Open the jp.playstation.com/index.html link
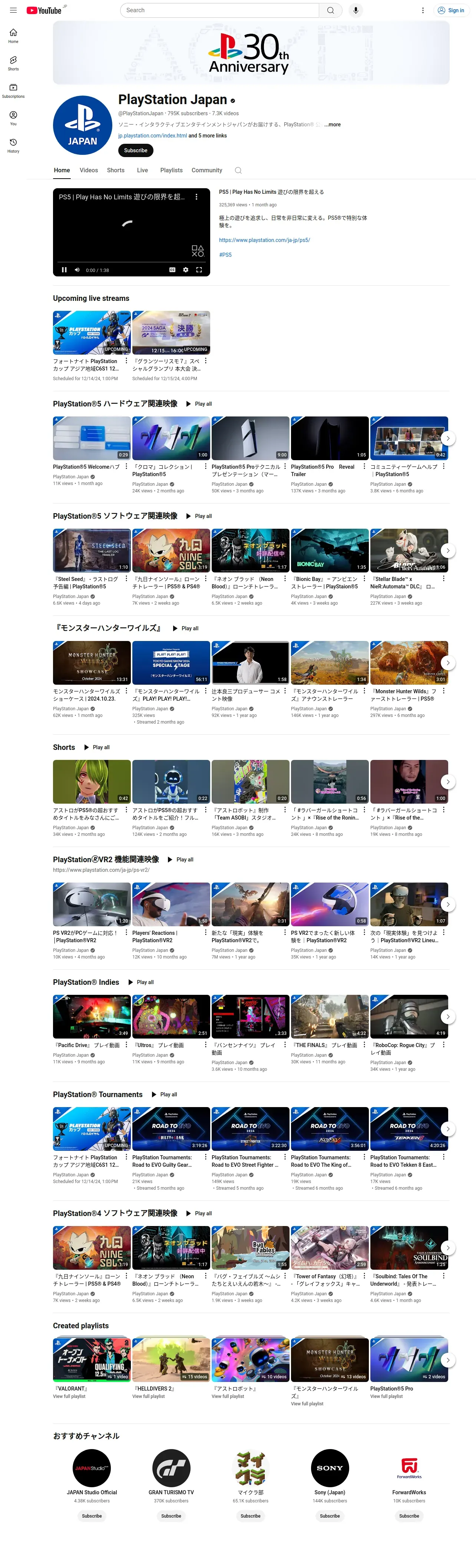Image resolution: width=476 pixels, height=1568 pixels. point(152,136)
